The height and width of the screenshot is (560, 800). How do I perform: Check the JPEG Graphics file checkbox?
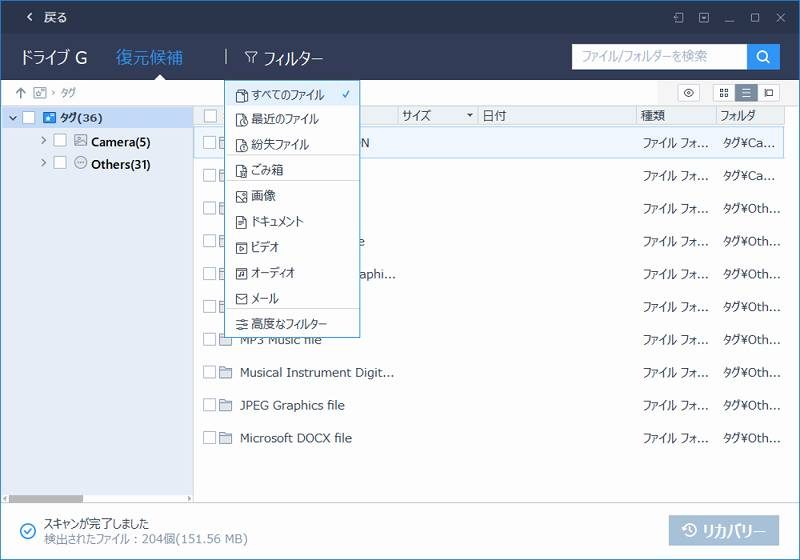210,405
